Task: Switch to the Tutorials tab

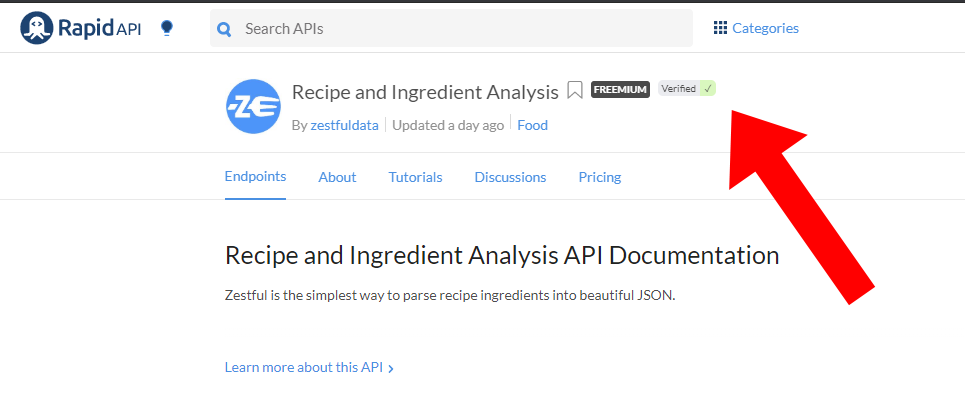Action: [415, 177]
